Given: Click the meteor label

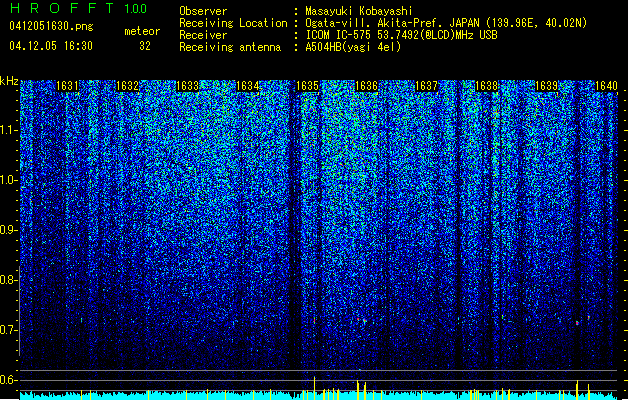Looking at the screenshot, I should click(x=142, y=31).
